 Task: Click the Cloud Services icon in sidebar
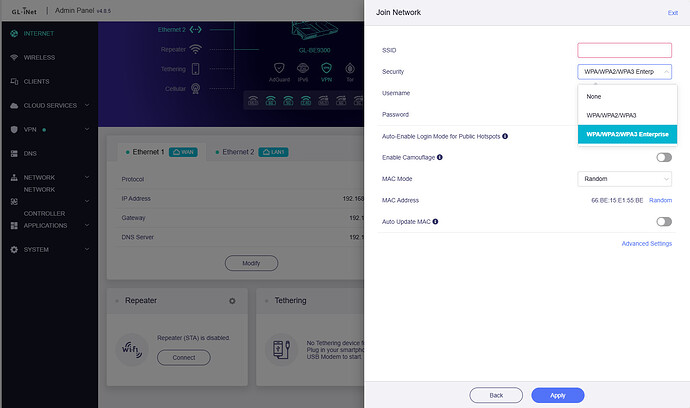14,105
